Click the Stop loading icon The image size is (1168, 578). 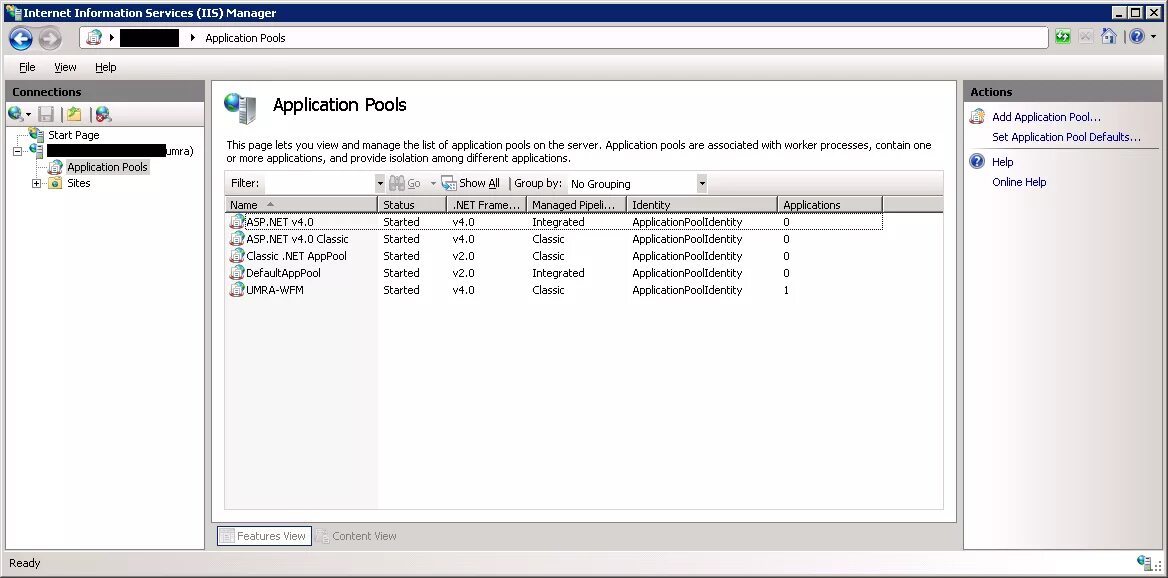1086,36
